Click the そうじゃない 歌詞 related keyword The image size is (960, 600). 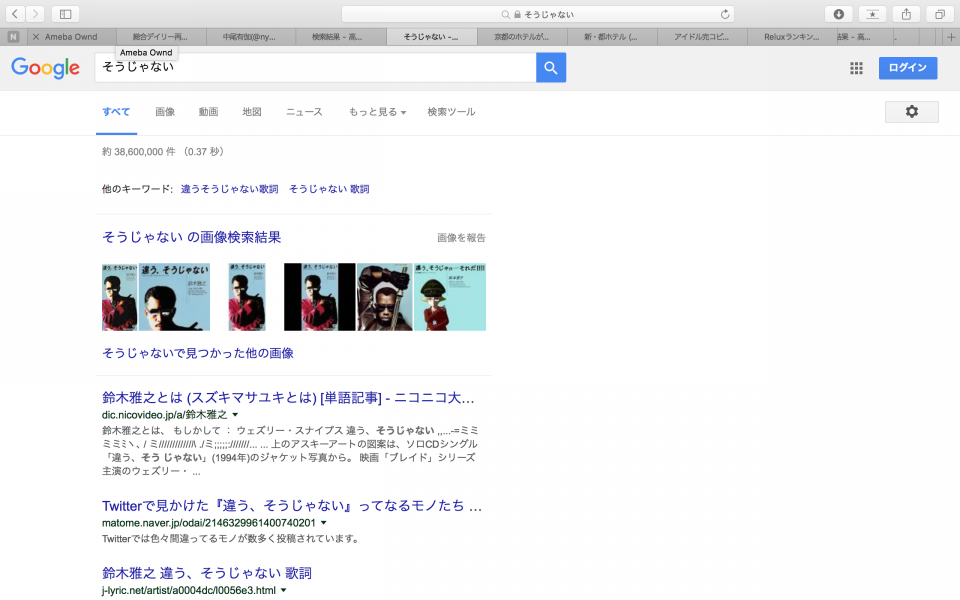[329, 189]
